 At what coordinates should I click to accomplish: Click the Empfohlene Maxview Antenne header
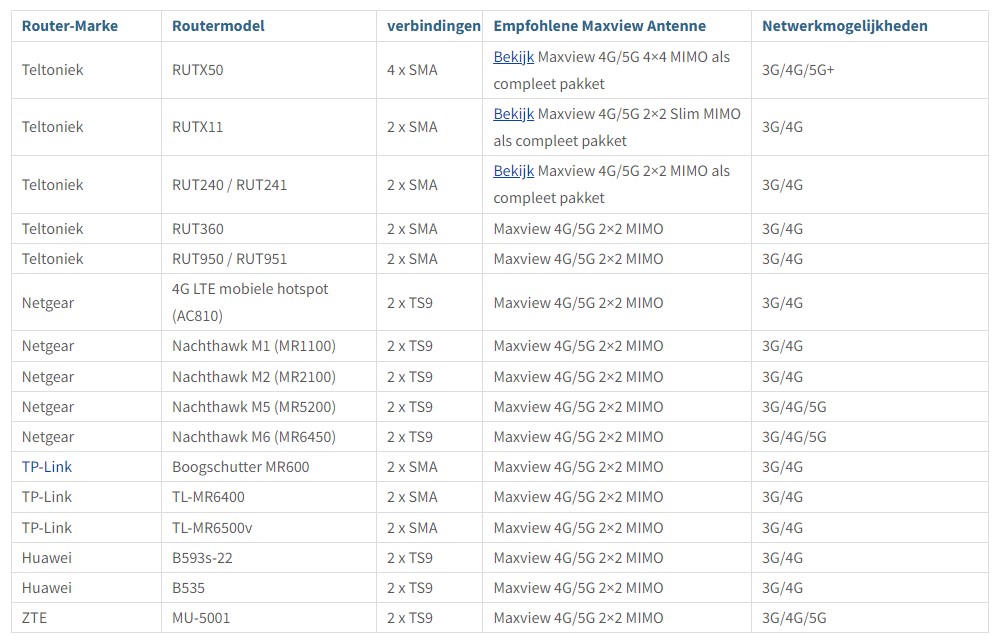coord(599,26)
